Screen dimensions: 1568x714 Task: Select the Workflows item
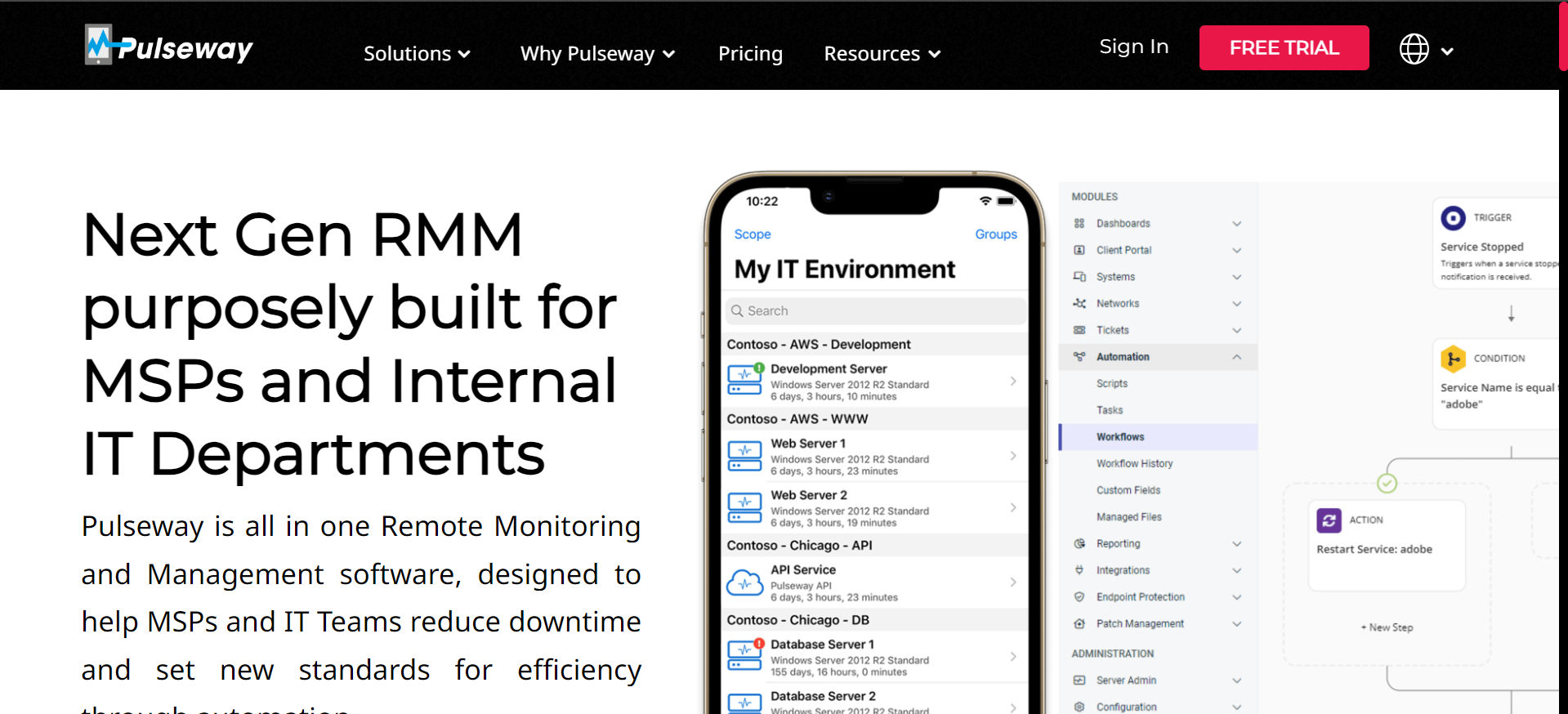(1159, 437)
